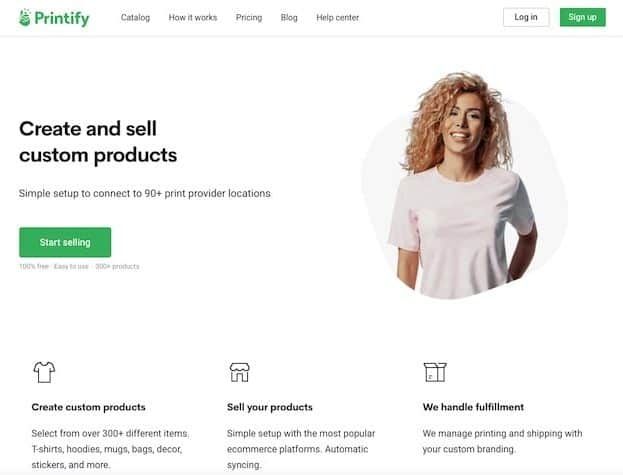Screen dimensions: 623x475
Task: Click the Start selling button
Action: (65, 242)
